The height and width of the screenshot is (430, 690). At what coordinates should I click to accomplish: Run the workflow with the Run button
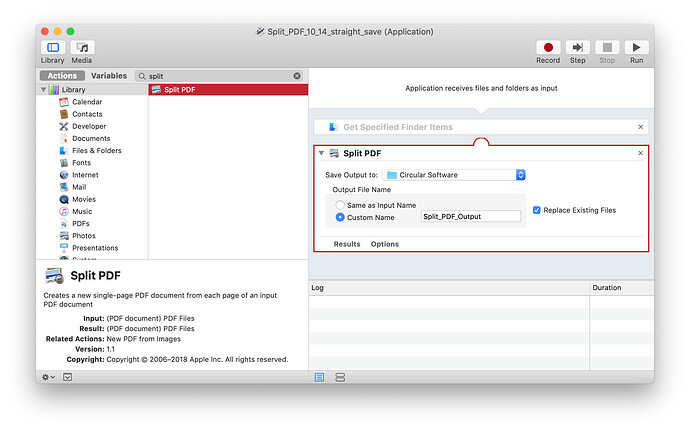(636, 48)
